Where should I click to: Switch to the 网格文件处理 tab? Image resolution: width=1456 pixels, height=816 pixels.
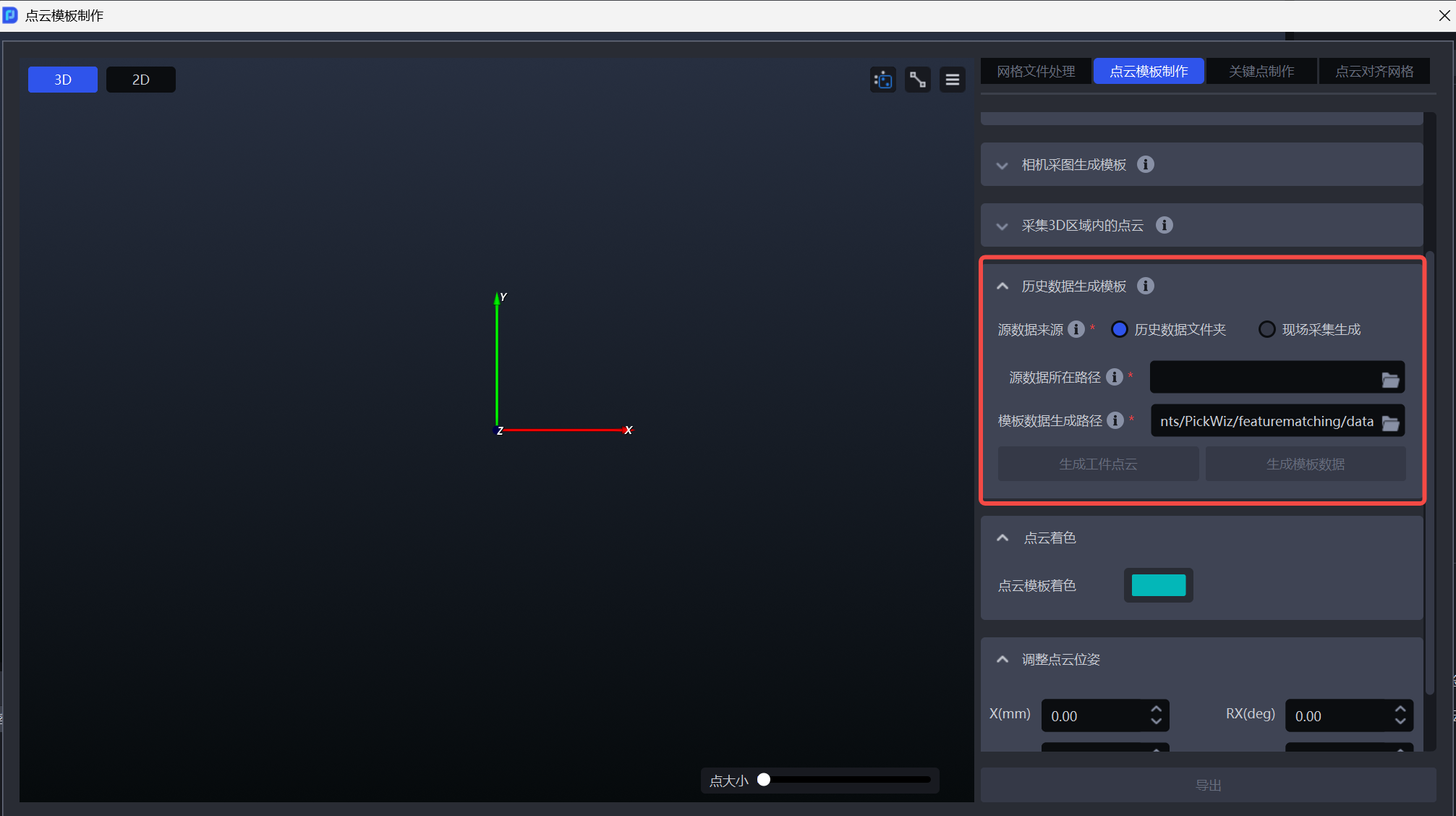click(1036, 72)
